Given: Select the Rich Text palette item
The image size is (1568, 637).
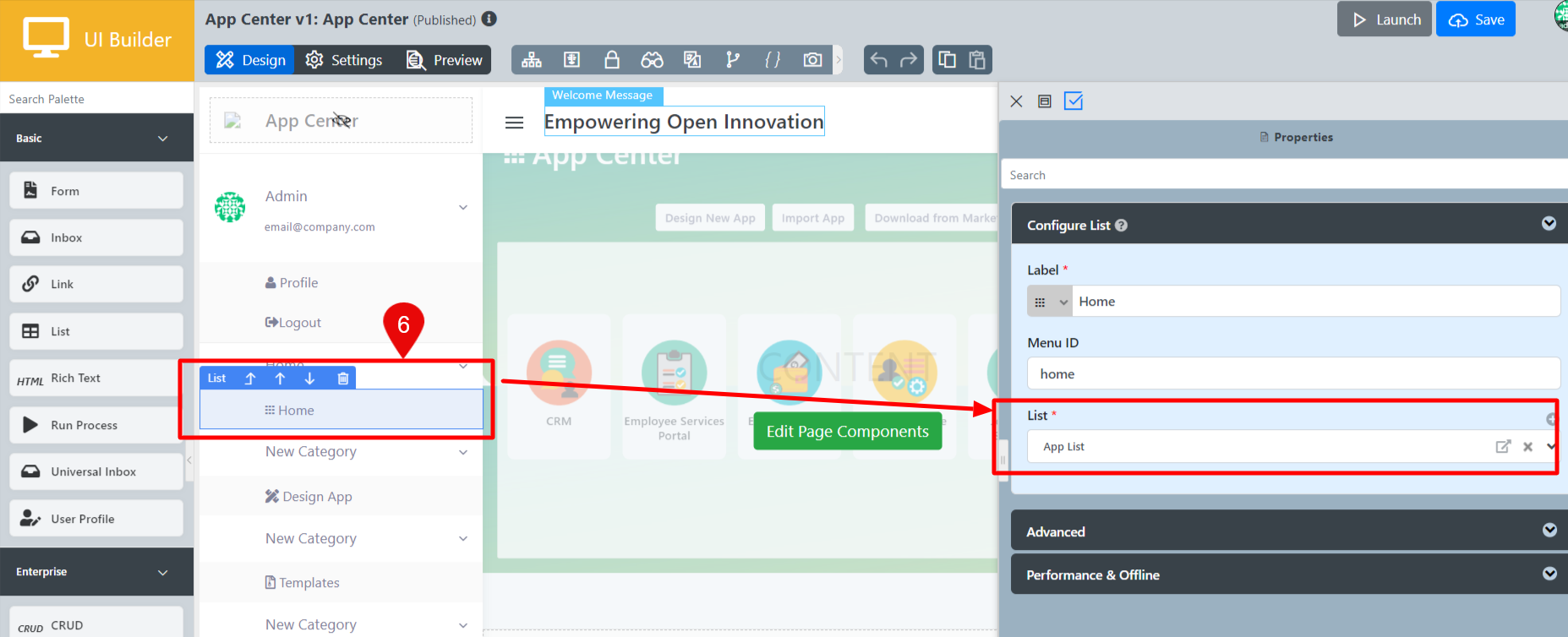Looking at the screenshot, I should point(96,378).
